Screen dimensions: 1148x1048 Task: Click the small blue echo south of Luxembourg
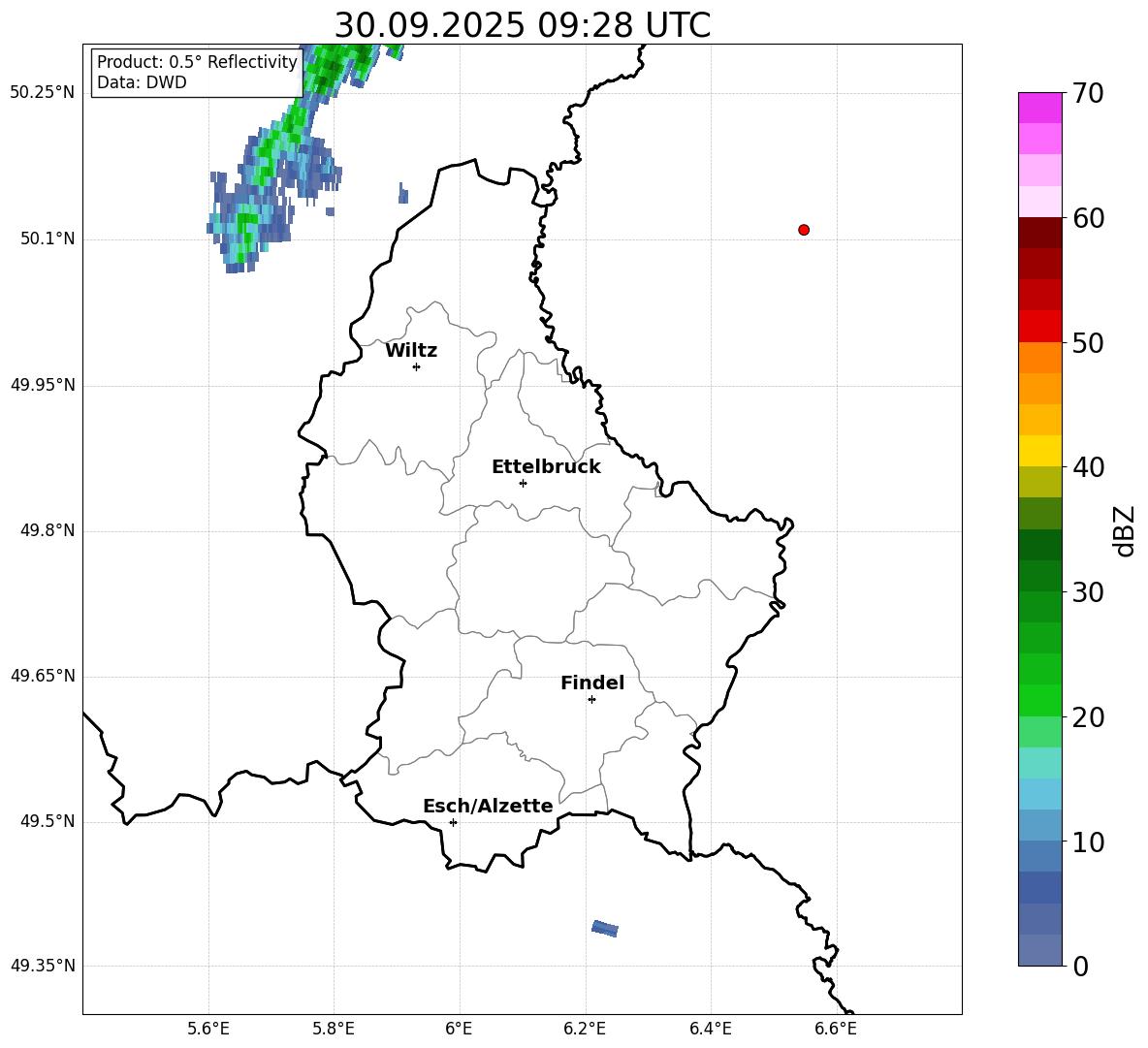[605, 928]
